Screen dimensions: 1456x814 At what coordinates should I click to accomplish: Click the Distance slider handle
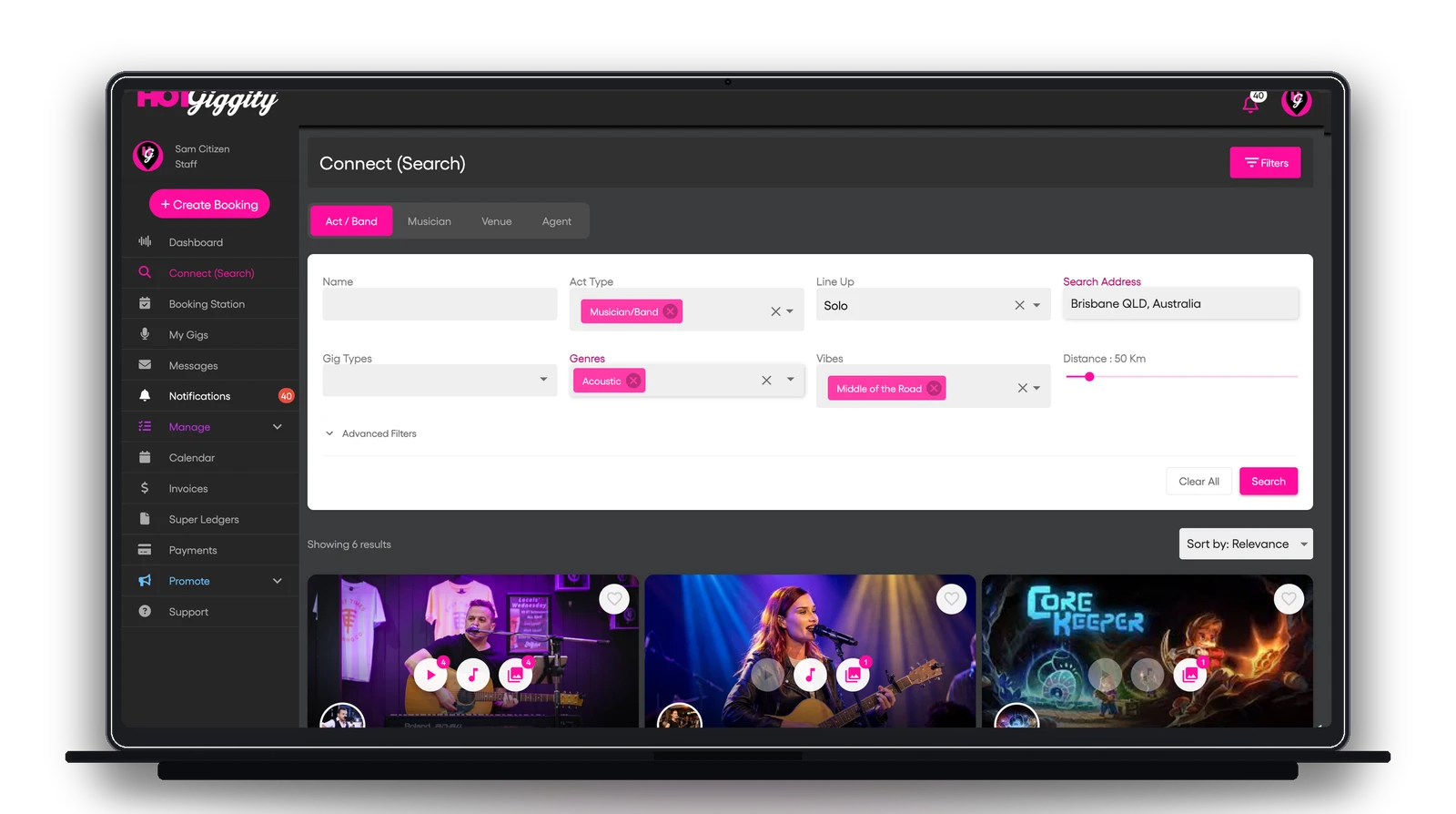point(1089,376)
